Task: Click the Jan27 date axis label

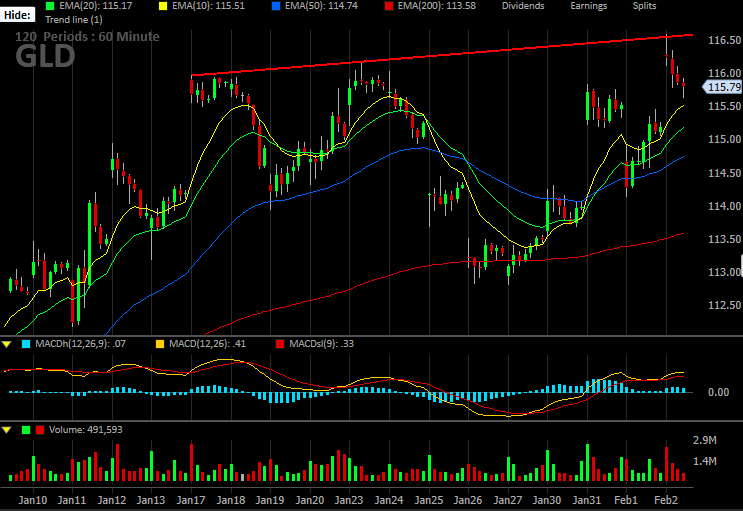Action: 507,500
